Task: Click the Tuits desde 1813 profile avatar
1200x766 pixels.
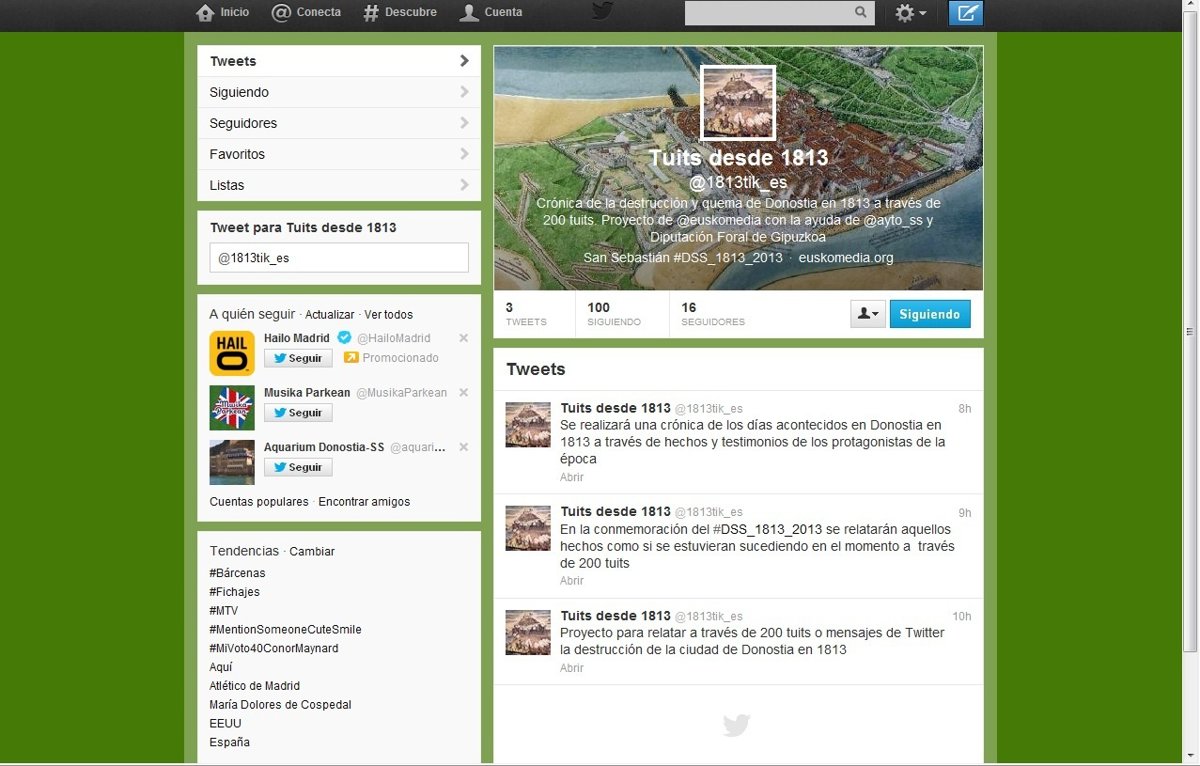Action: coord(738,103)
